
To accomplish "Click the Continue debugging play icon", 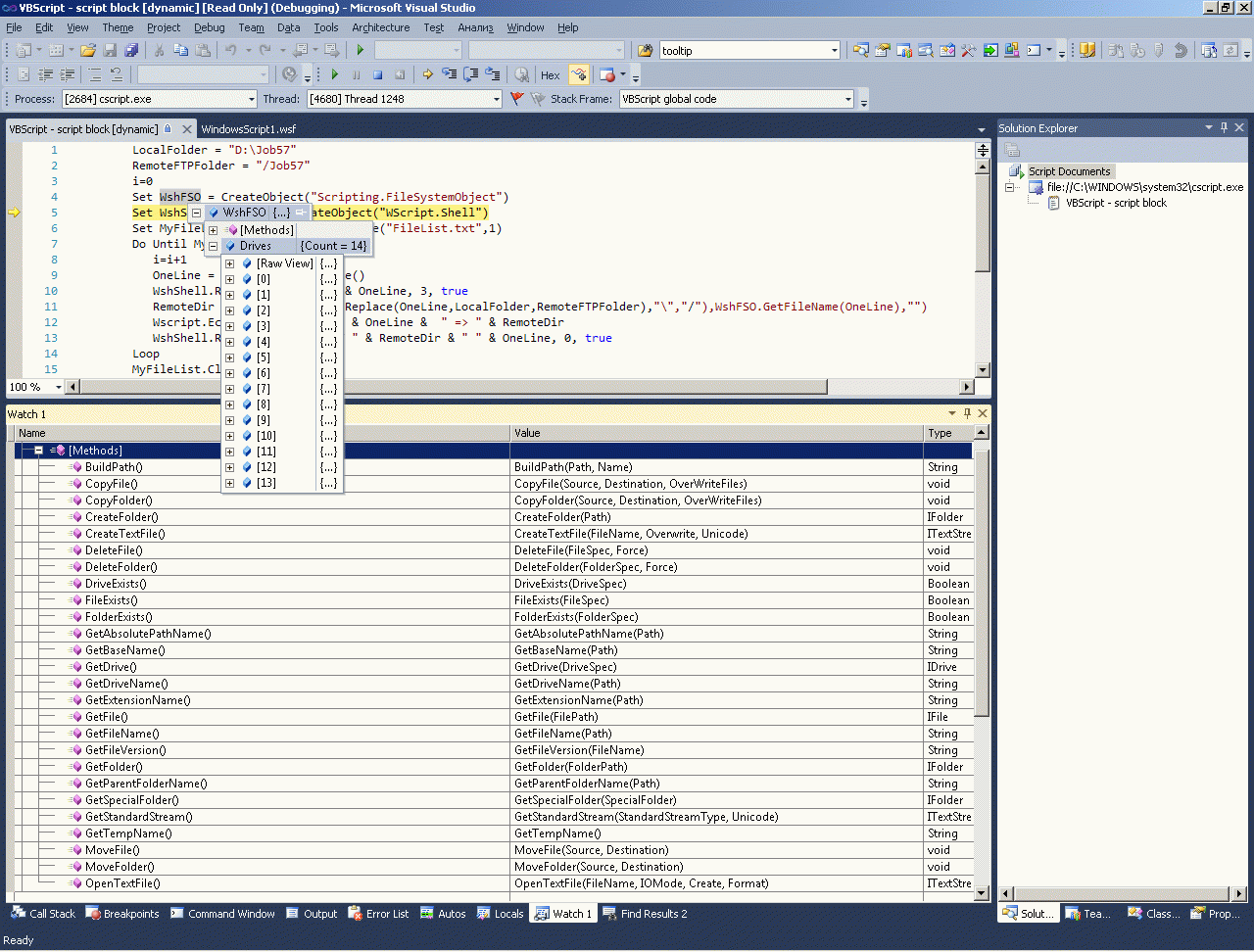I will [335, 74].
